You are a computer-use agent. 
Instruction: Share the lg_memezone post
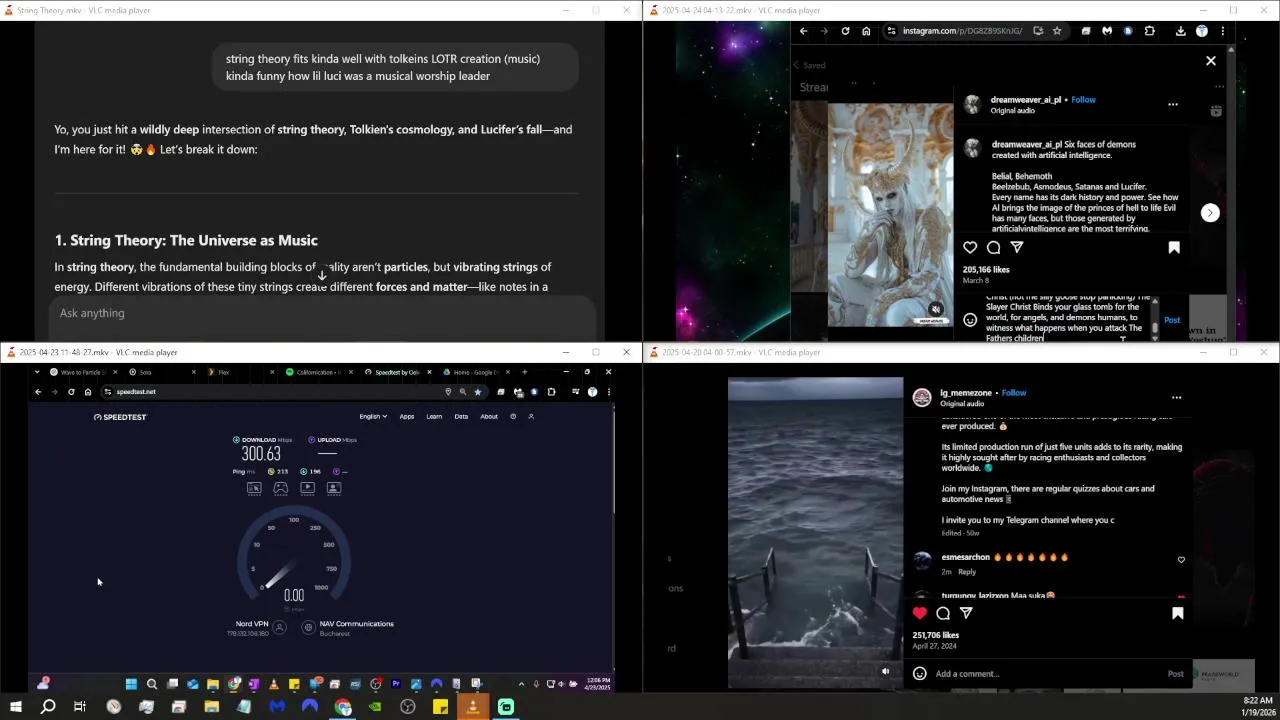pyautogui.click(x=966, y=613)
